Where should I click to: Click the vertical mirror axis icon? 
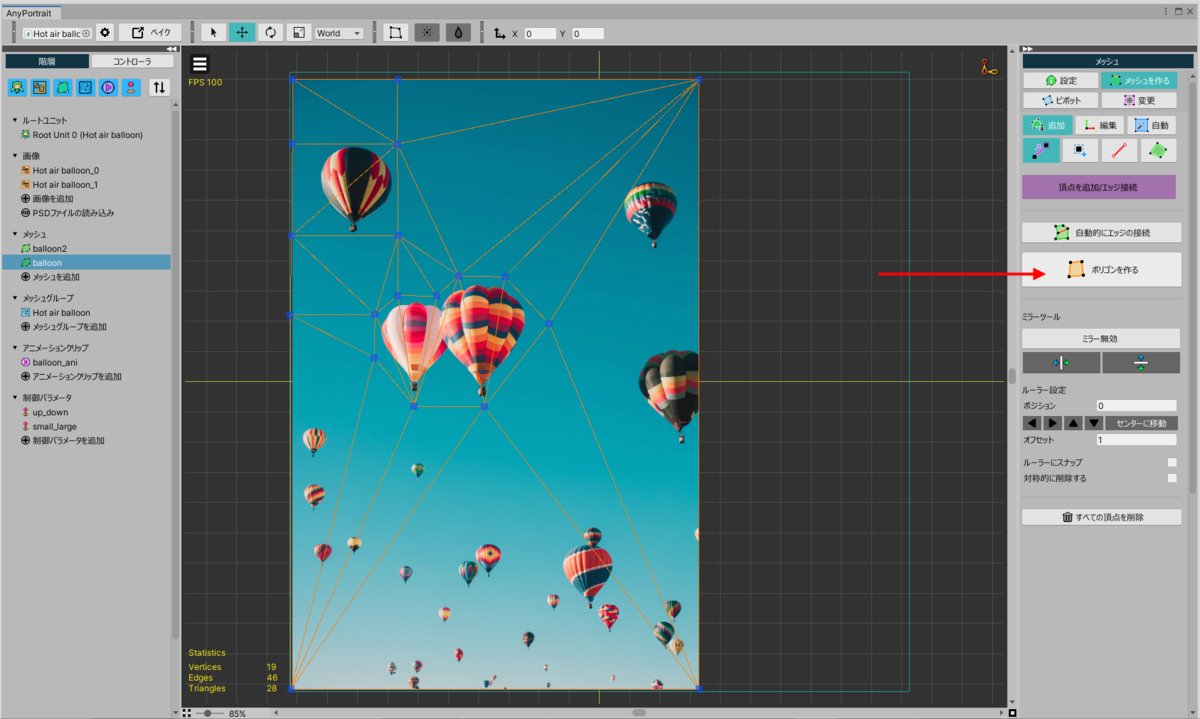pos(1061,362)
